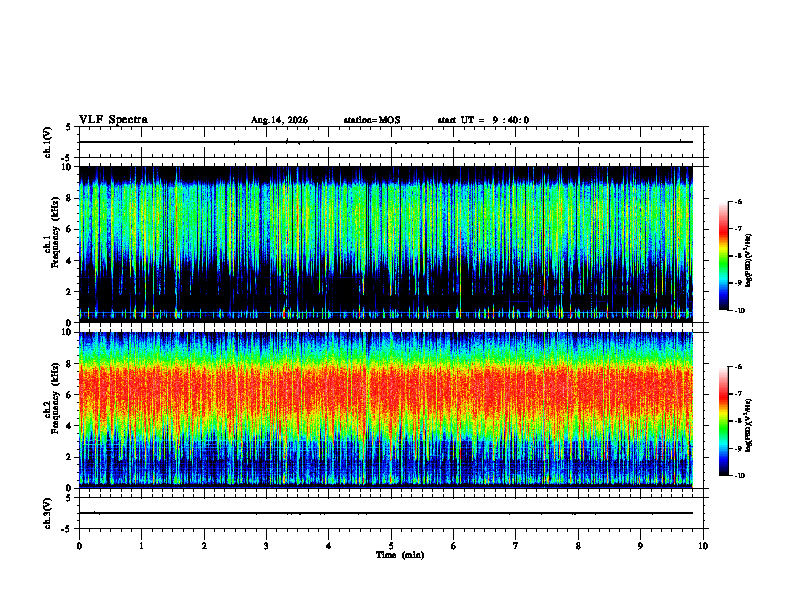Click the ch.2 colorbar PSD unit label
The height and width of the screenshot is (612, 792).
[x=749, y=425]
